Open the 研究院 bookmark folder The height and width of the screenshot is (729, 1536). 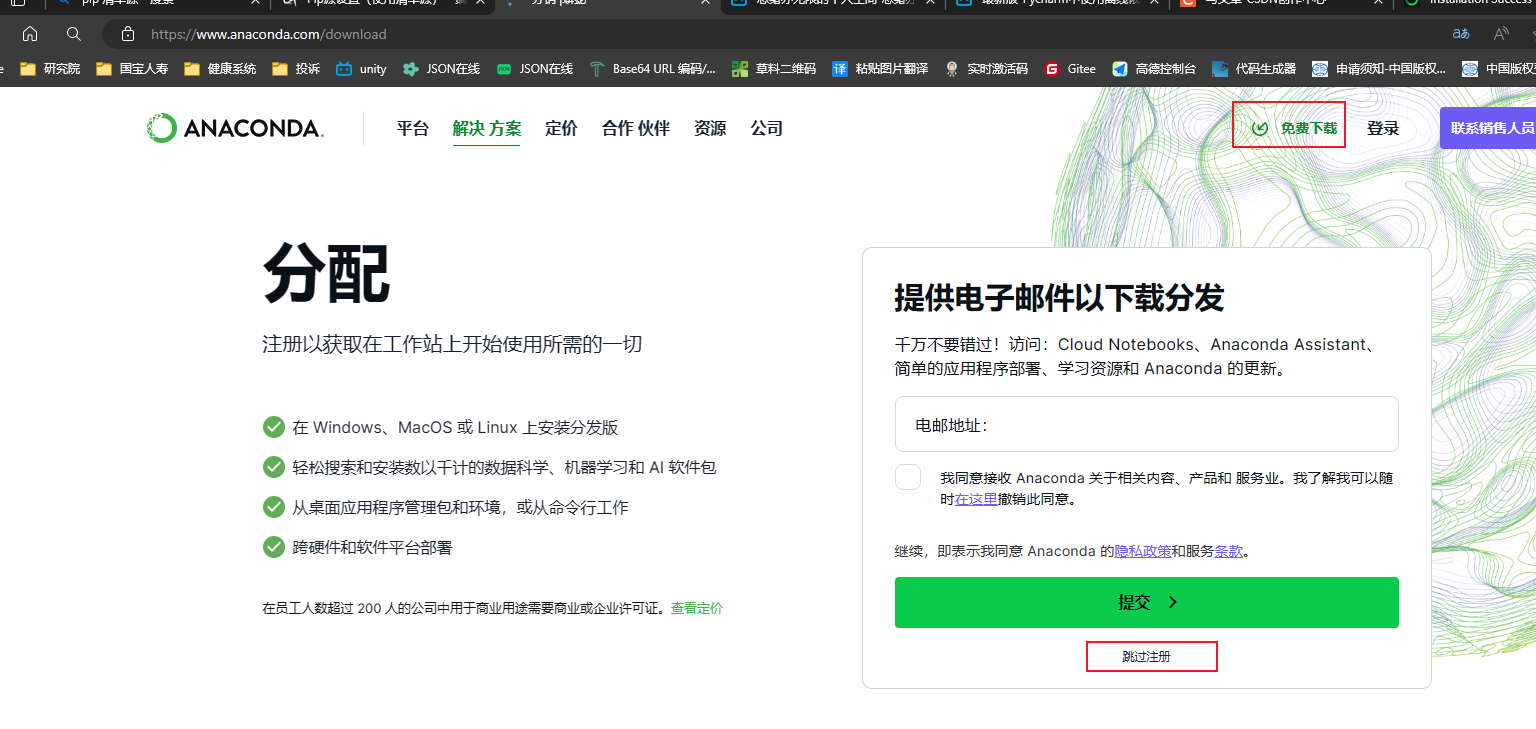click(51, 69)
